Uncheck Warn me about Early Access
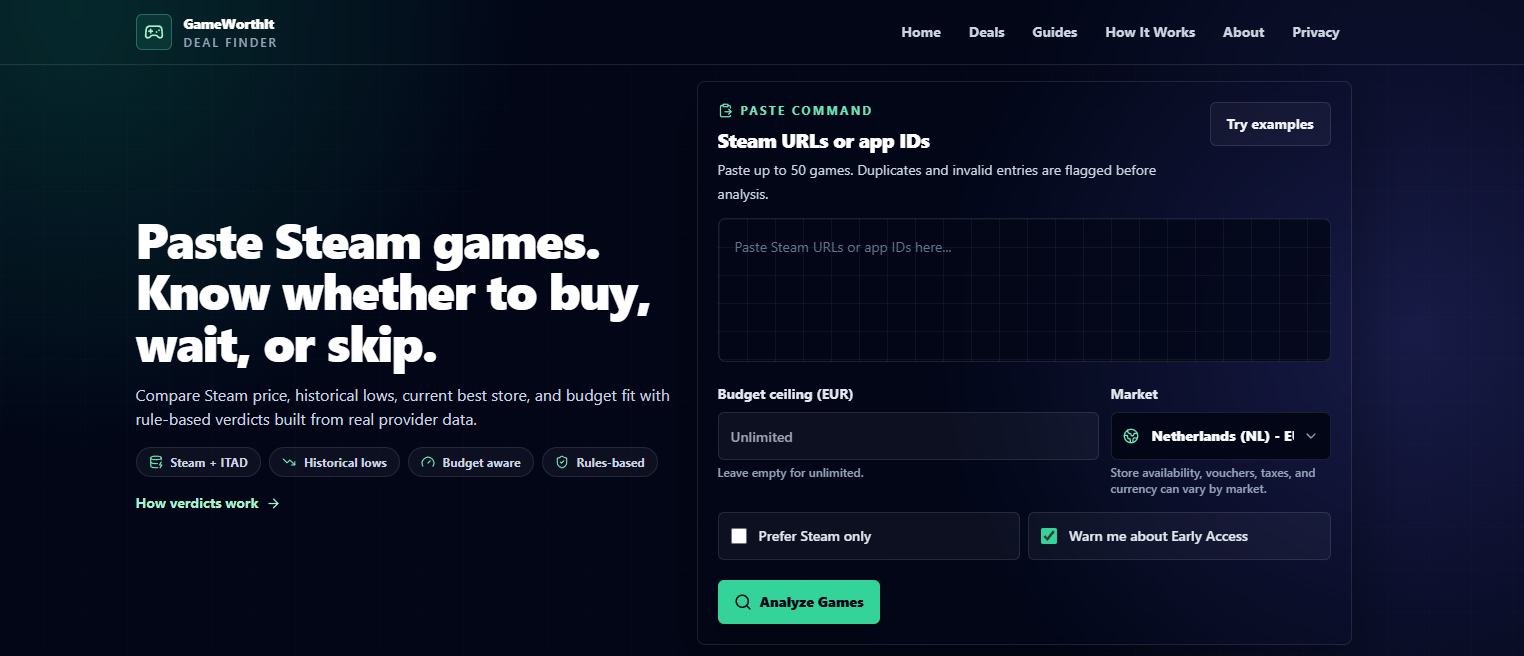The height and width of the screenshot is (656, 1524). click(1049, 536)
